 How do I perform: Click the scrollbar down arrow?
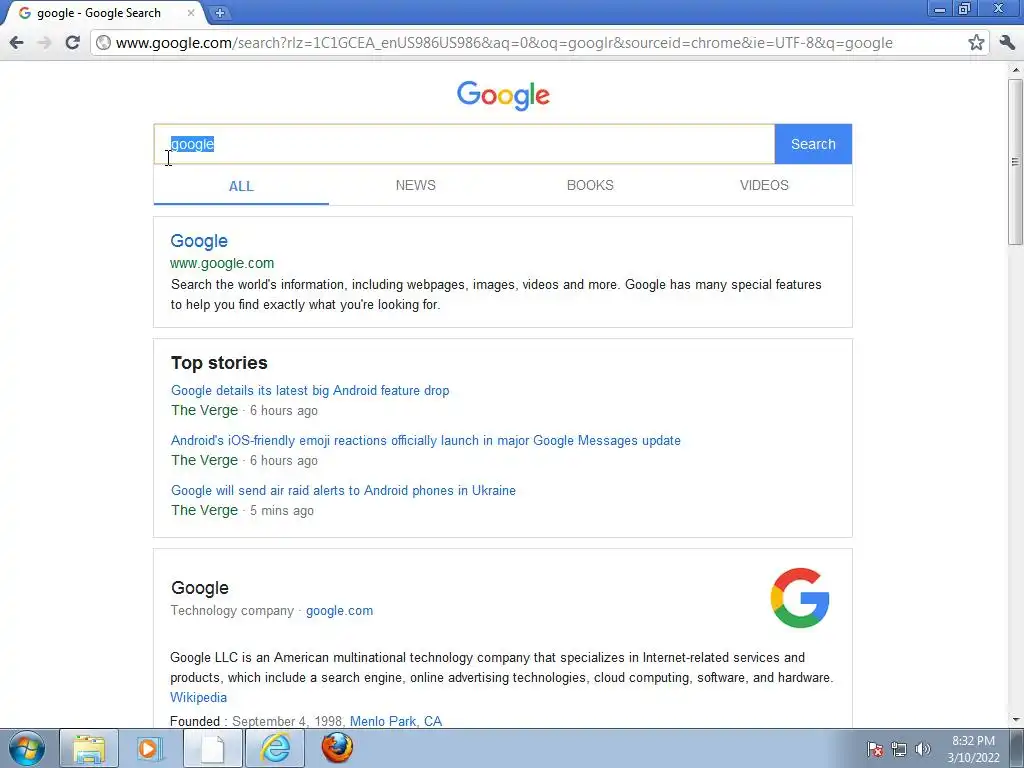coord(1016,720)
